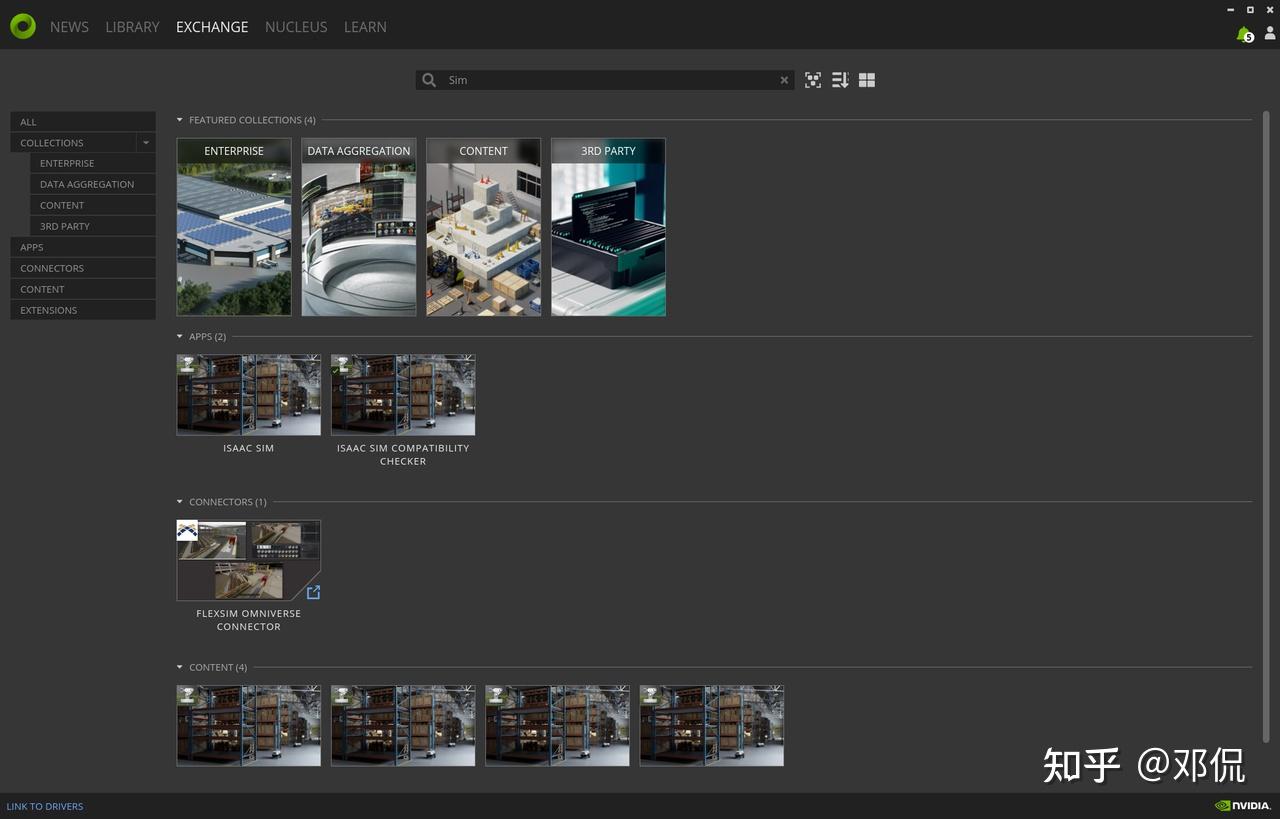Follow the Link to Drivers link
Screen dimensions: 1280x819
tap(45, 806)
